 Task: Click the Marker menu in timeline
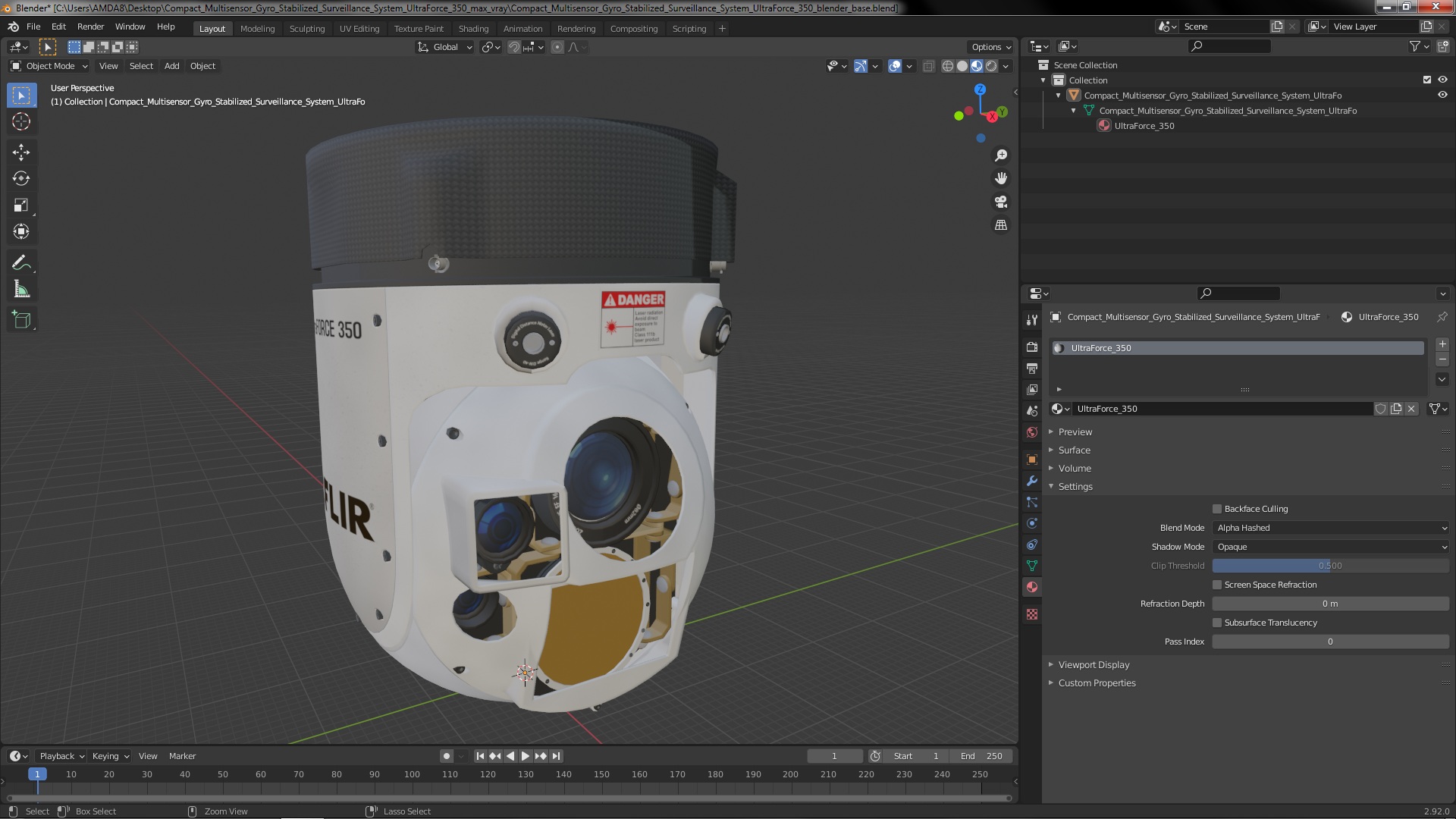tap(182, 756)
